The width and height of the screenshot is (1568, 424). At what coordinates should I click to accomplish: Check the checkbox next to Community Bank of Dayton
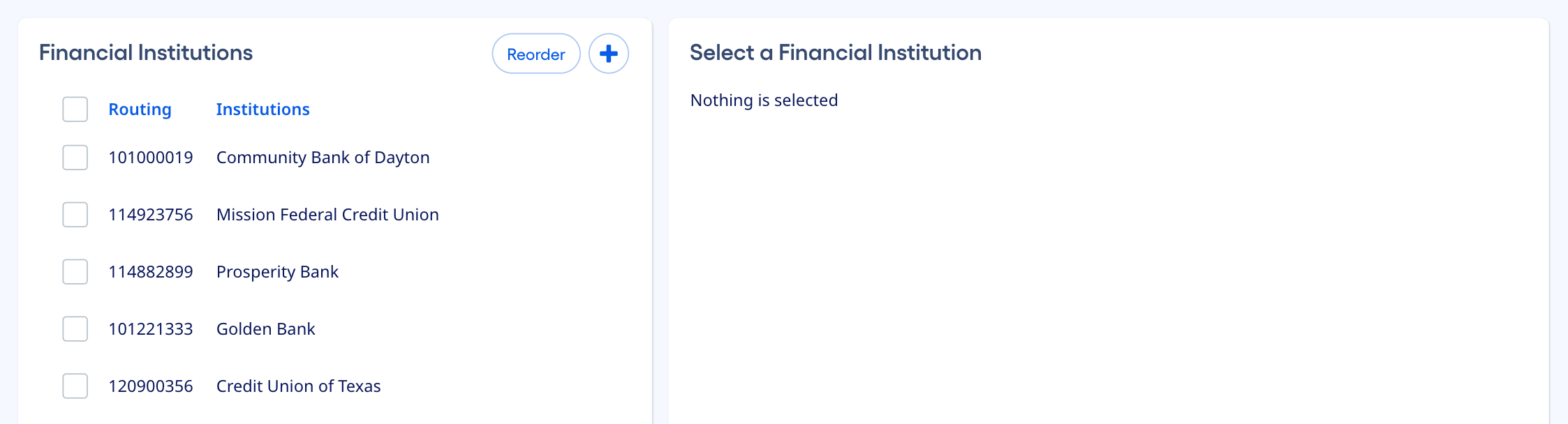tap(75, 158)
